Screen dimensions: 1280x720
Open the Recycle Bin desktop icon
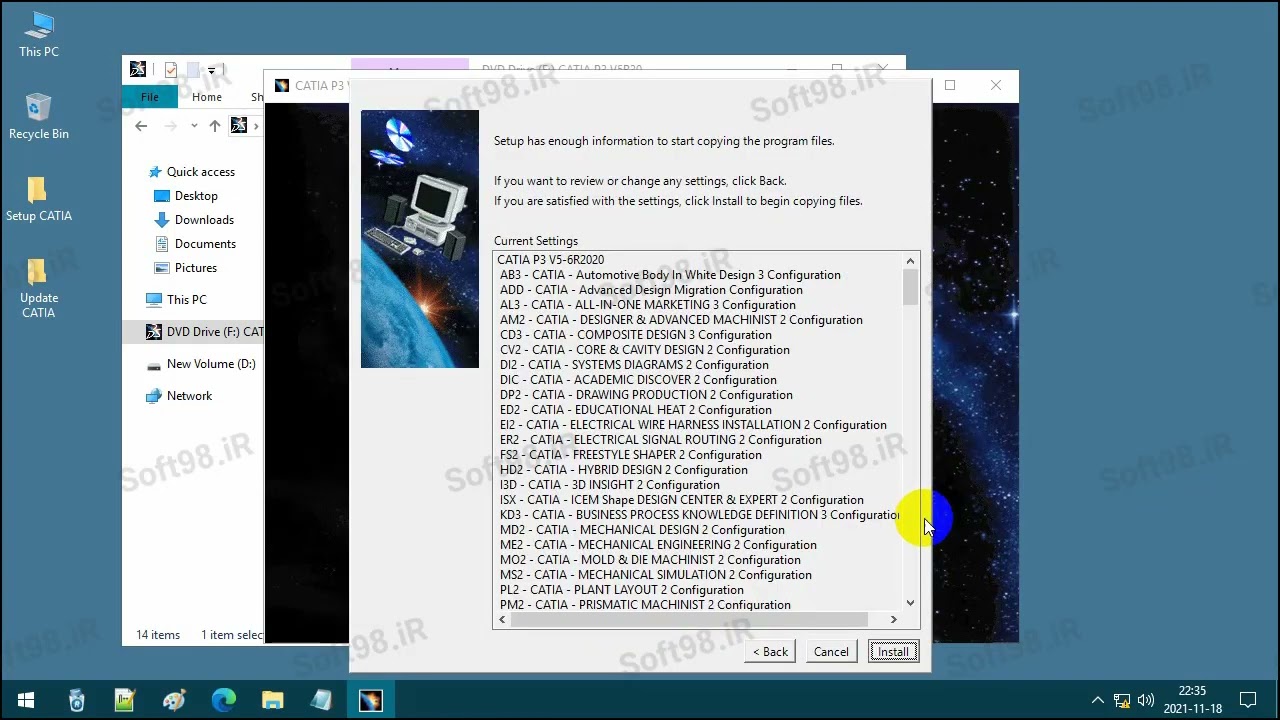tap(39, 117)
